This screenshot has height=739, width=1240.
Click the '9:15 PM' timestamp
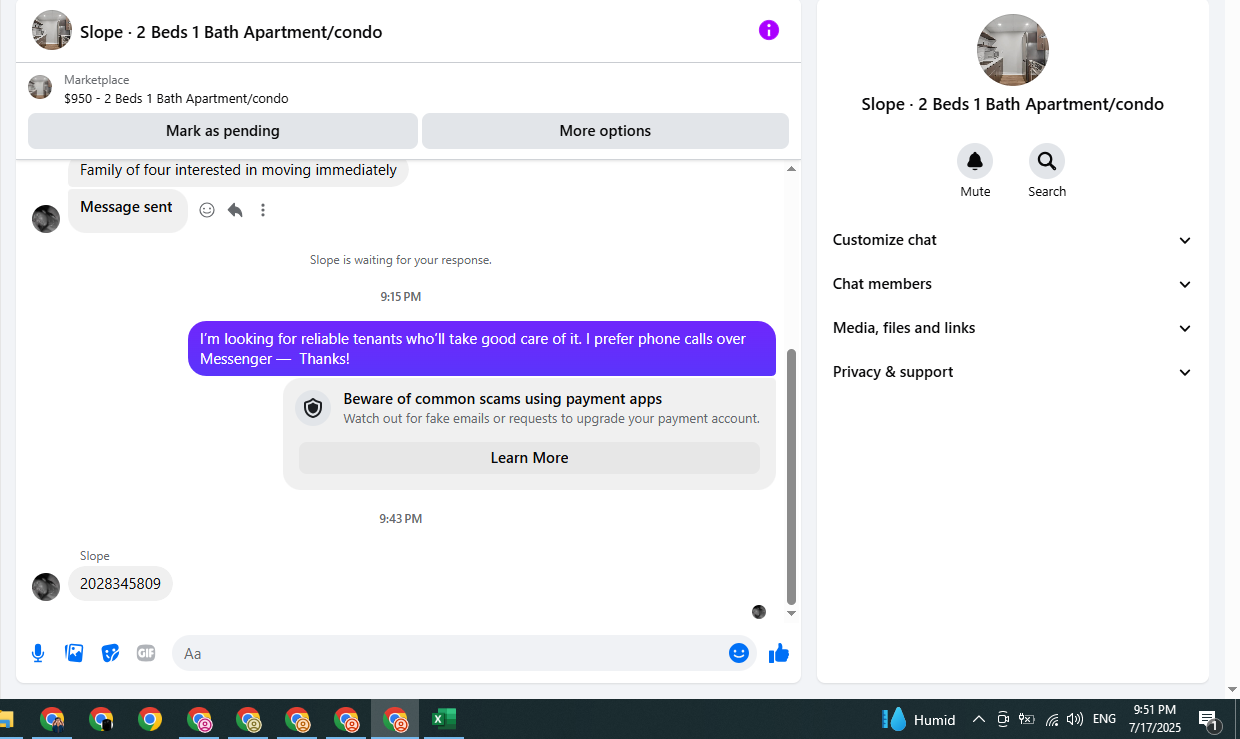(x=401, y=297)
